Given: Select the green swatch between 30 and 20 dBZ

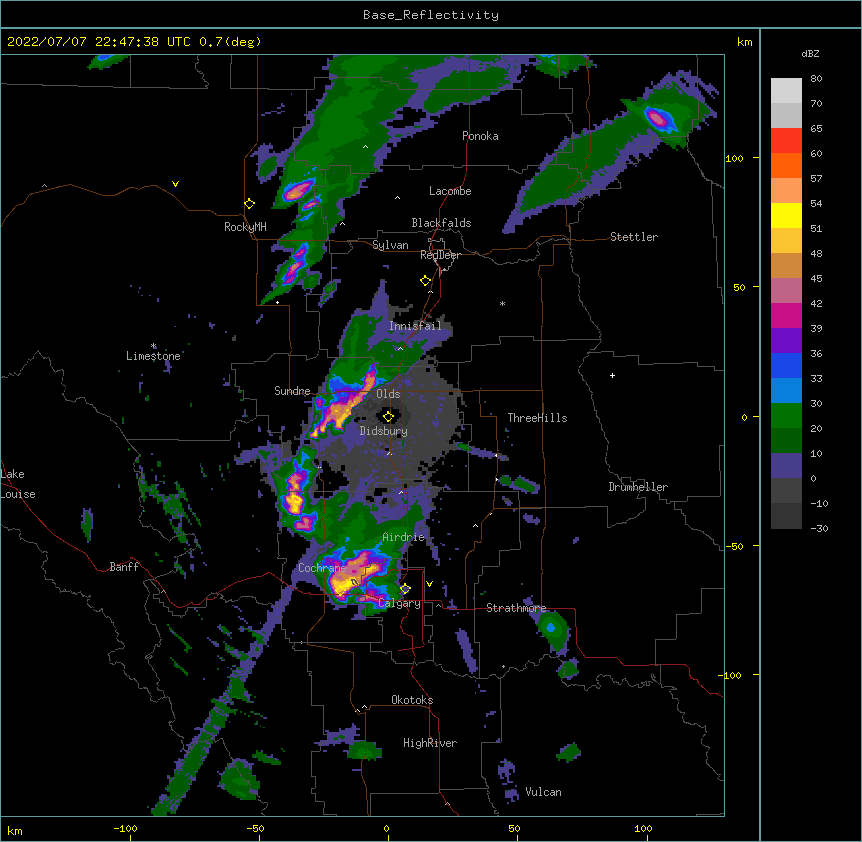Looking at the screenshot, I should 786,416.
